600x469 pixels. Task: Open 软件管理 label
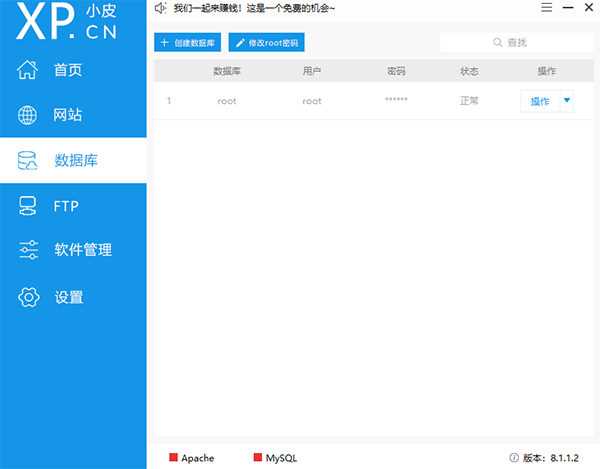tap(83, 250)
